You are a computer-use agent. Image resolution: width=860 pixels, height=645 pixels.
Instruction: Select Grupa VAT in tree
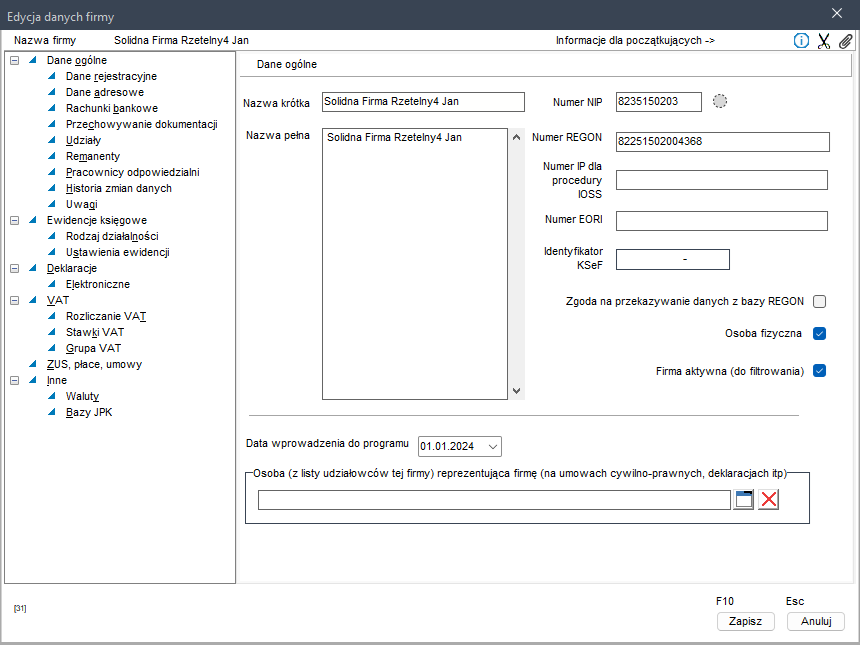[93, 348]
